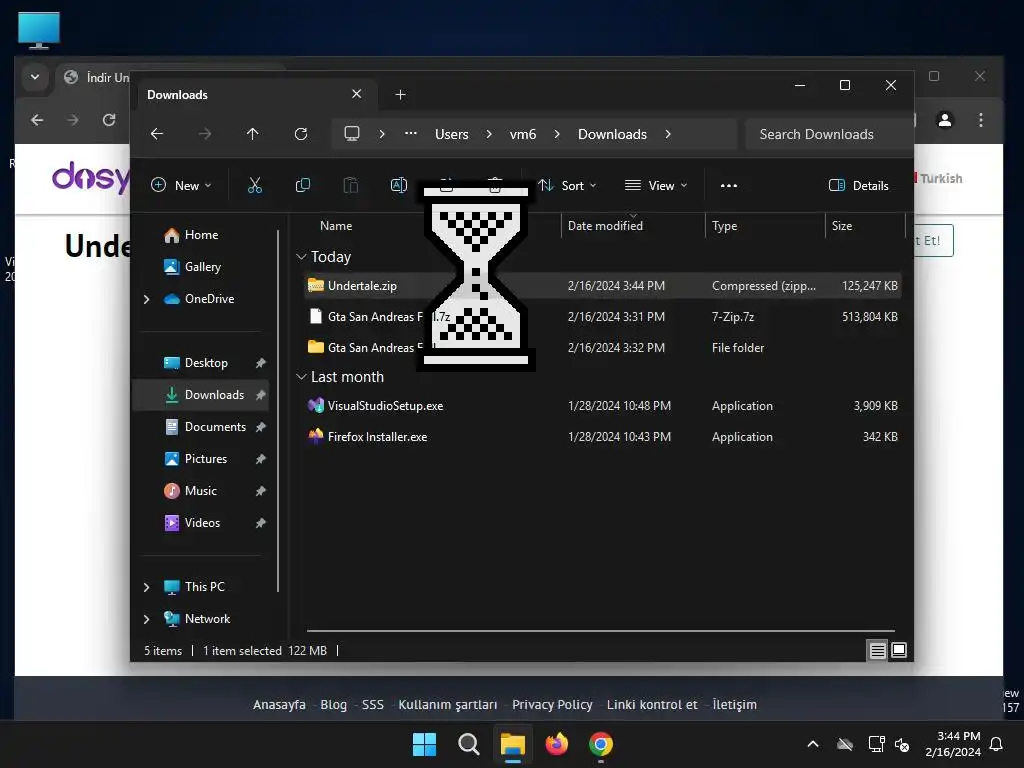Expand This PC in navigation pane
The height and width of the screenshot is (768, 1024).
146,587
